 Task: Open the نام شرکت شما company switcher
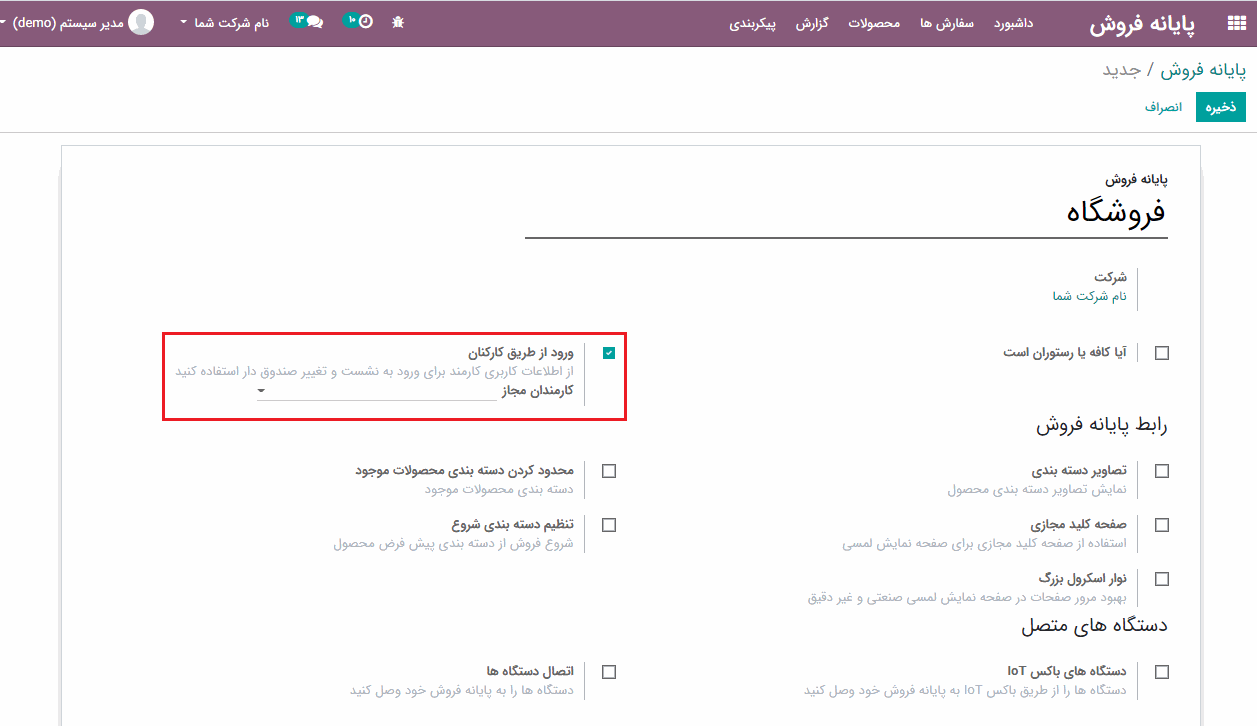pyautogui.click(x=225, y=22)
